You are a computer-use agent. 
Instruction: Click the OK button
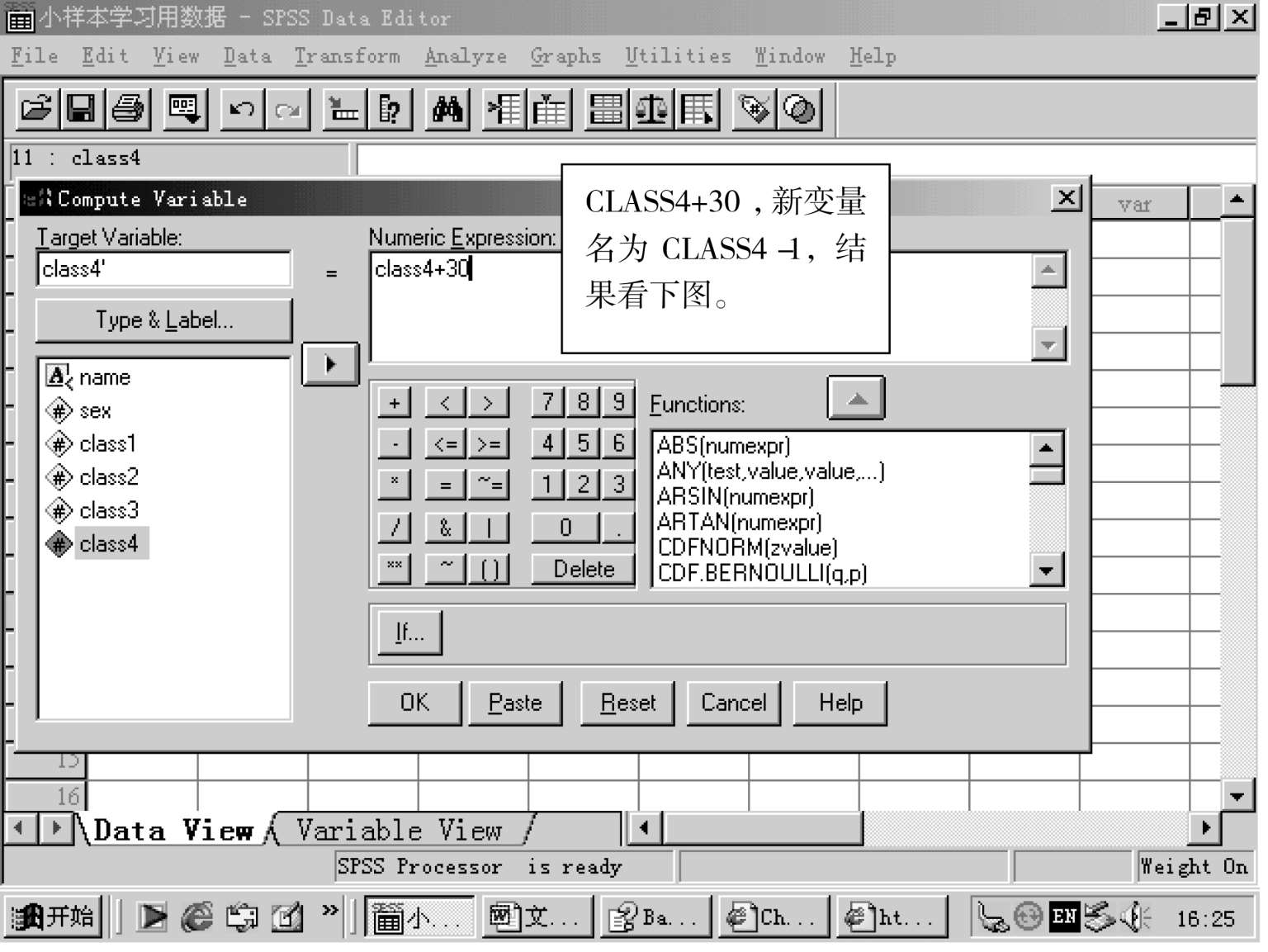coord(414,703)
